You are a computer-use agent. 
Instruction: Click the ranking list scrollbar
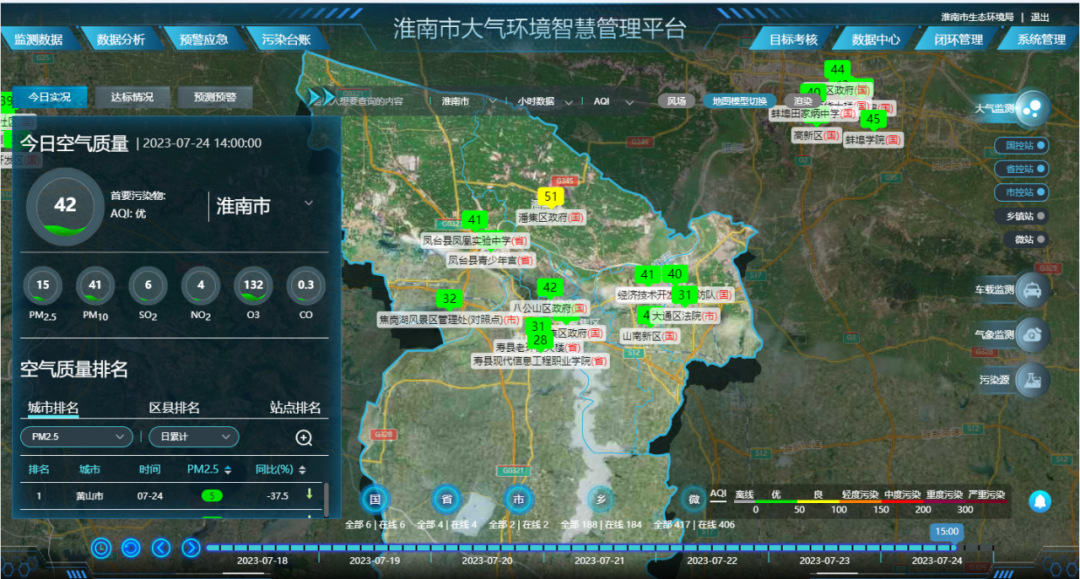[x=326, y=498]
